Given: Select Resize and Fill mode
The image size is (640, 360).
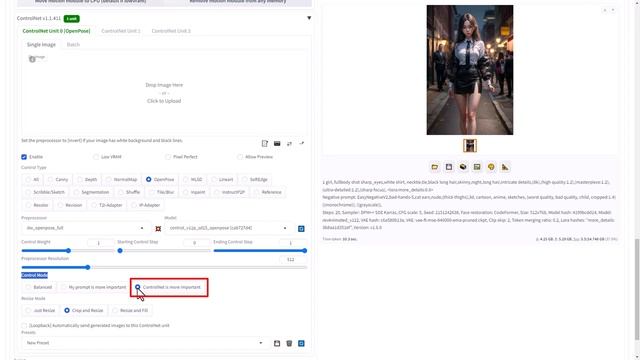Looking at the screenshot, I should (x=130, y=311).
